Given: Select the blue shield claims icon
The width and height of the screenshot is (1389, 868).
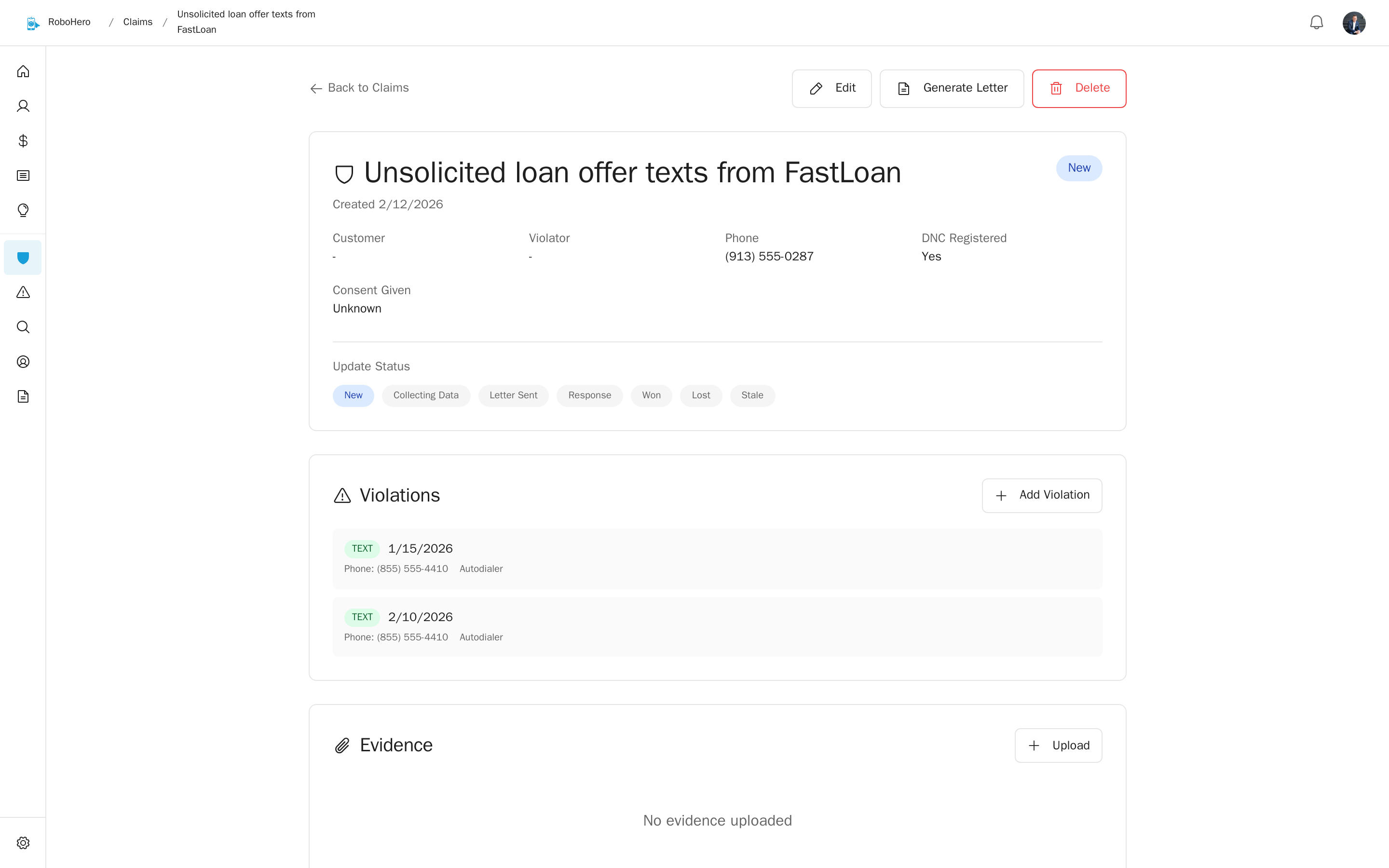Looking at the screenshot, I should pyautogui.click(x=23, y=258).
